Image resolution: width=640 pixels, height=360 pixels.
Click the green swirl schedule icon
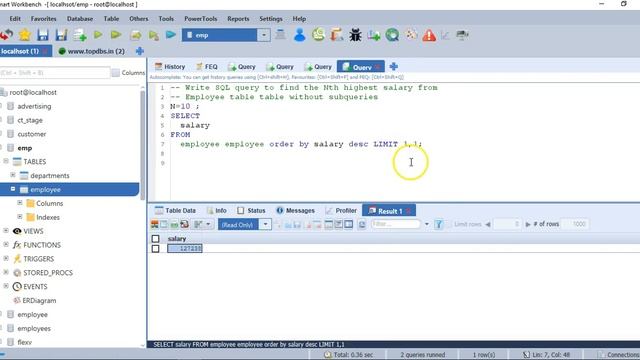(318, 35)
